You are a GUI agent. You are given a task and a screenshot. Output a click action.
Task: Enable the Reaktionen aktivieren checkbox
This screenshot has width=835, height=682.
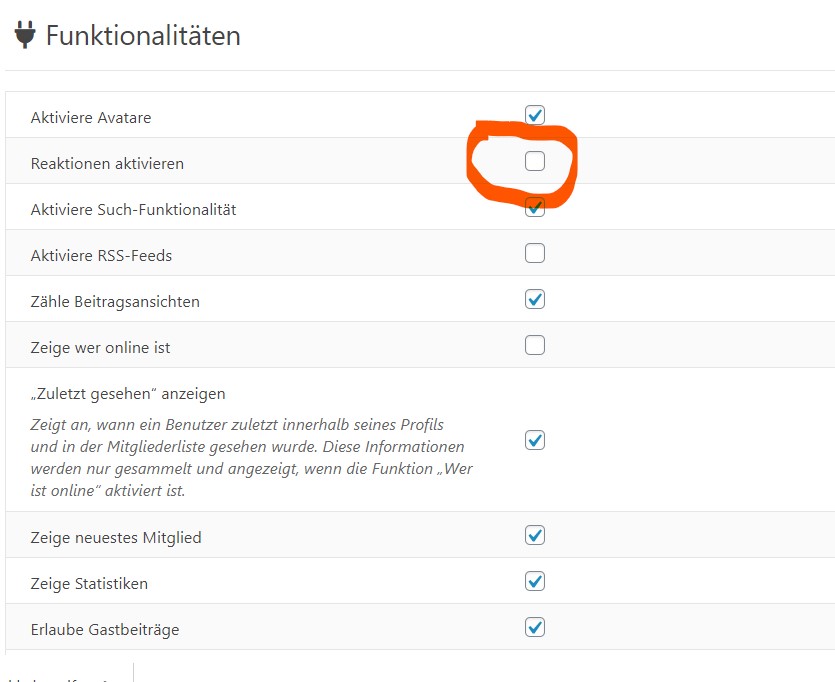pyautogui.click(x=535, y=161)
